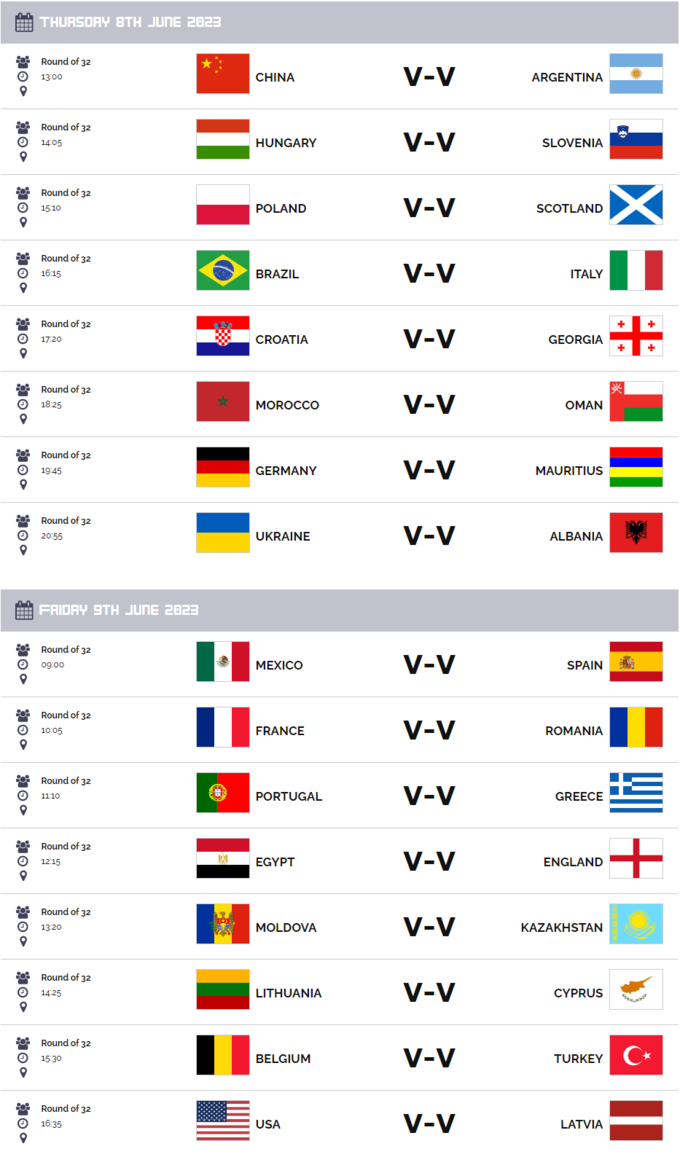Click the China flag icon
680x1157 pixels.
pyautogui.click(x=222, y=74)
